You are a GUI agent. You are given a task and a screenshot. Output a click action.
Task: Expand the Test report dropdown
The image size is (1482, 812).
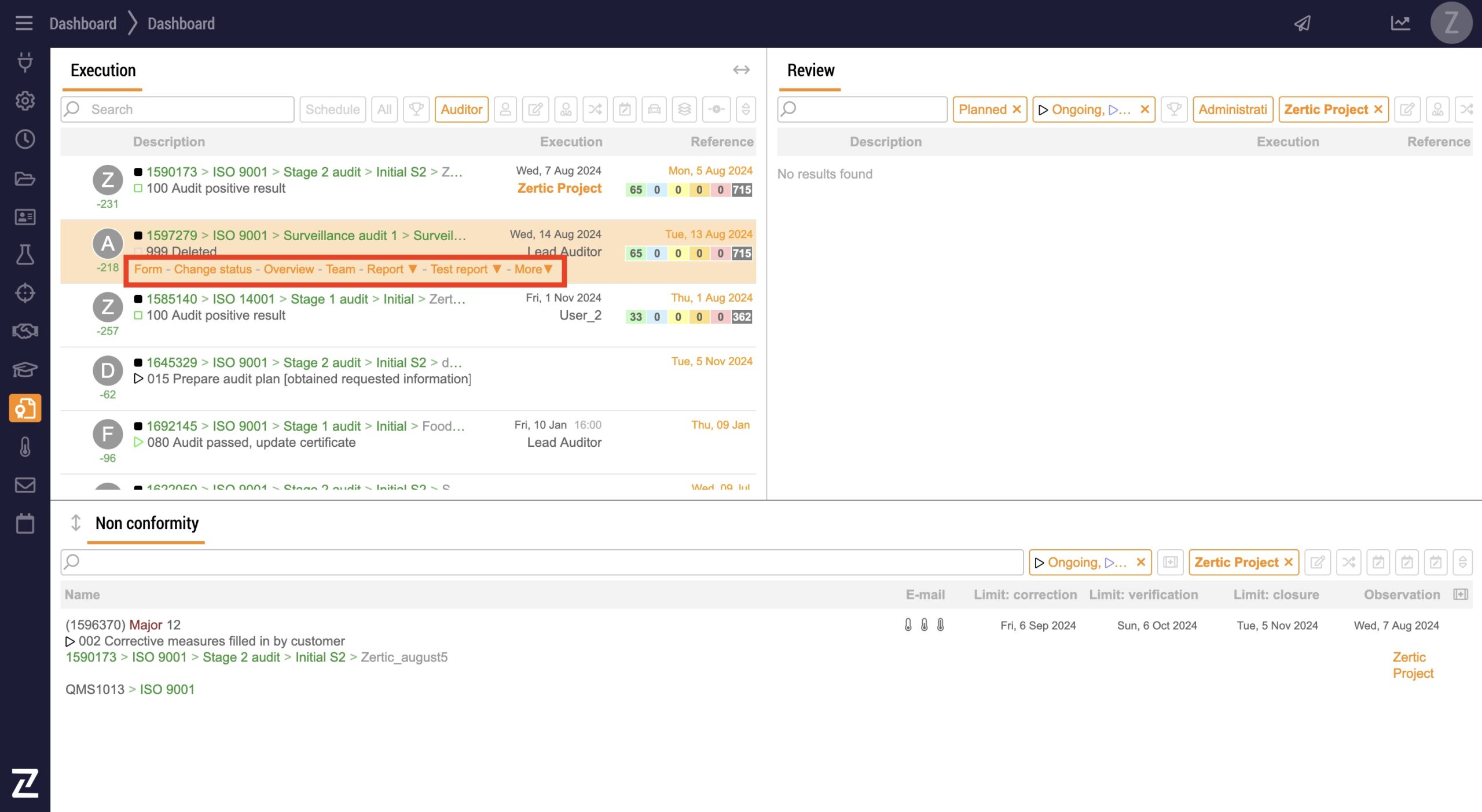497,269
